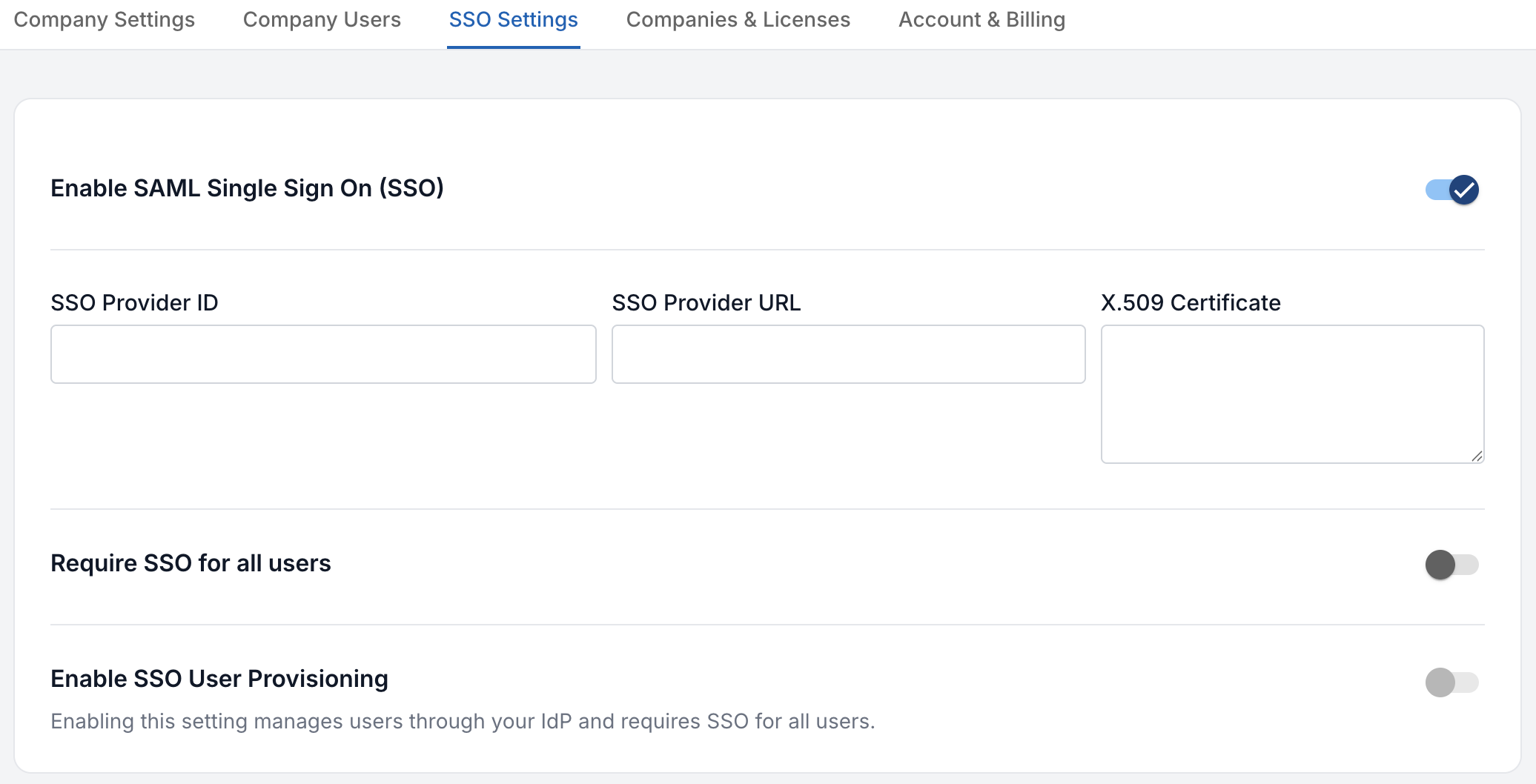This screenshot has width=1536, height=784.
Task: Click the SSO Provider URL label
Action: coord(706,302)
